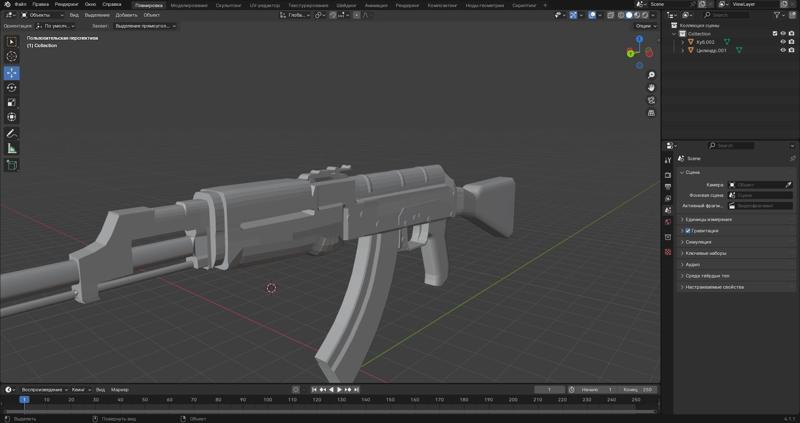Switch to the Скульптинг workspace tab
This screenshot has height=423, width=800.
coord(228,5)
